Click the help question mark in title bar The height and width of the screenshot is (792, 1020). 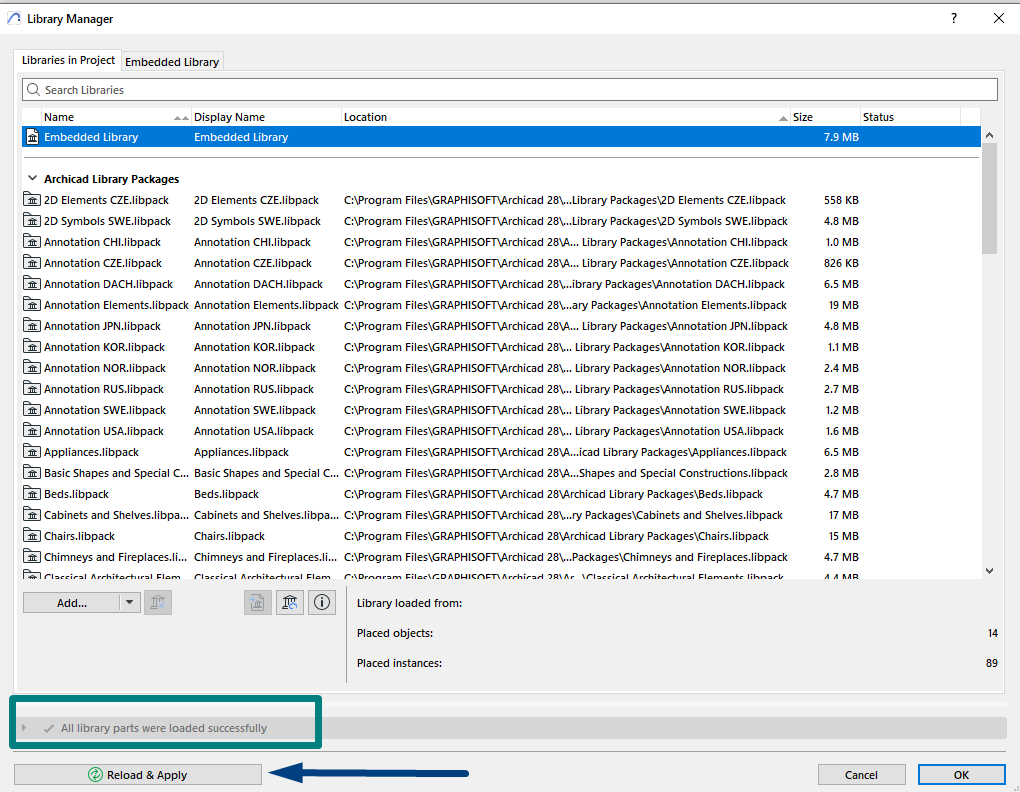954,18
